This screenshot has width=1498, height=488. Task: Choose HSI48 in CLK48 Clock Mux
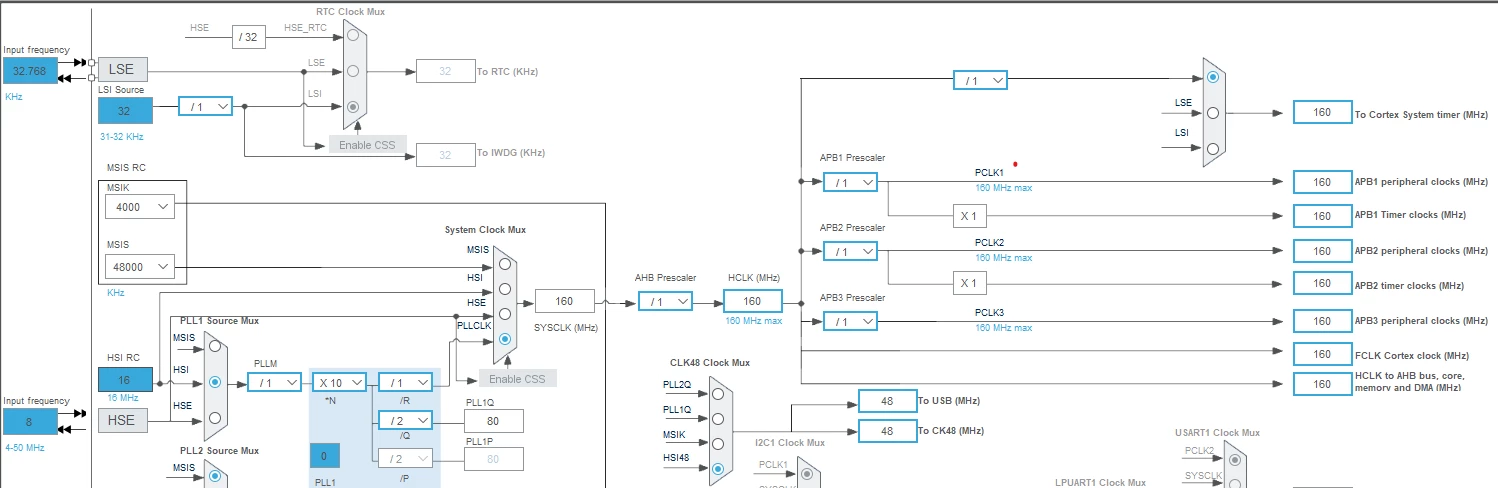718,468
